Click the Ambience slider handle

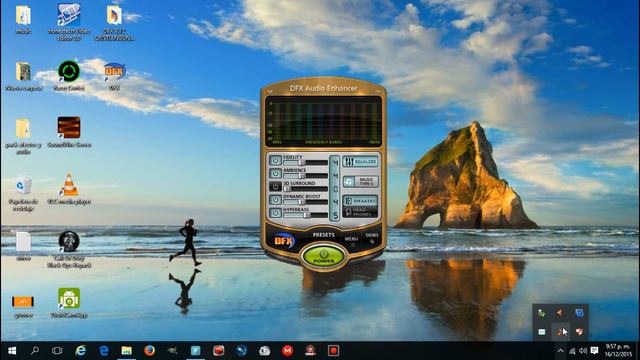(x=302, y=176)
